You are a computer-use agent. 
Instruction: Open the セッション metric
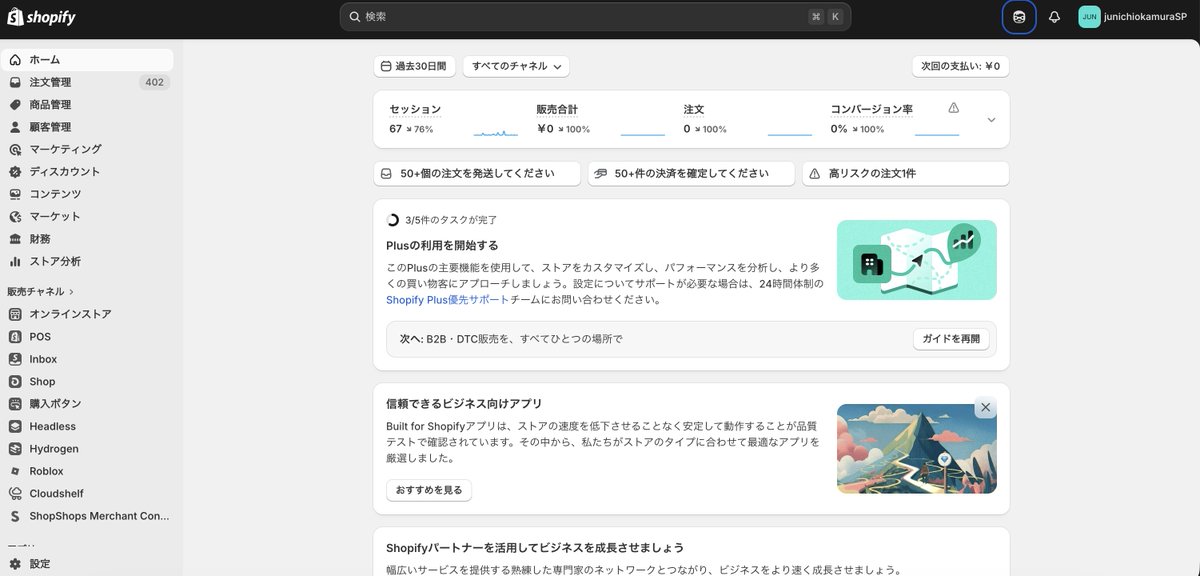coord(415,109)
